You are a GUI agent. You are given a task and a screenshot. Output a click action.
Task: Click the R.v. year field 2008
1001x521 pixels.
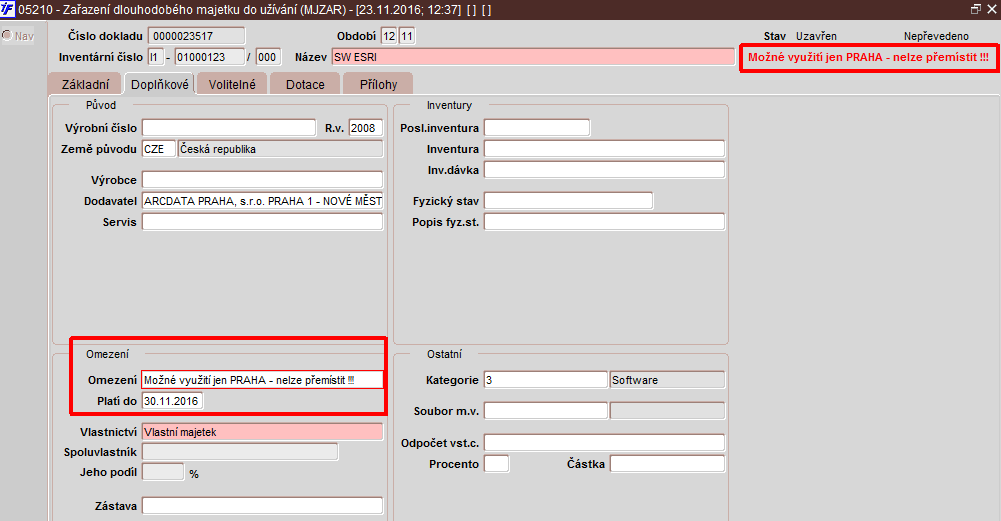pyautogui.click(x=366, y=128)
